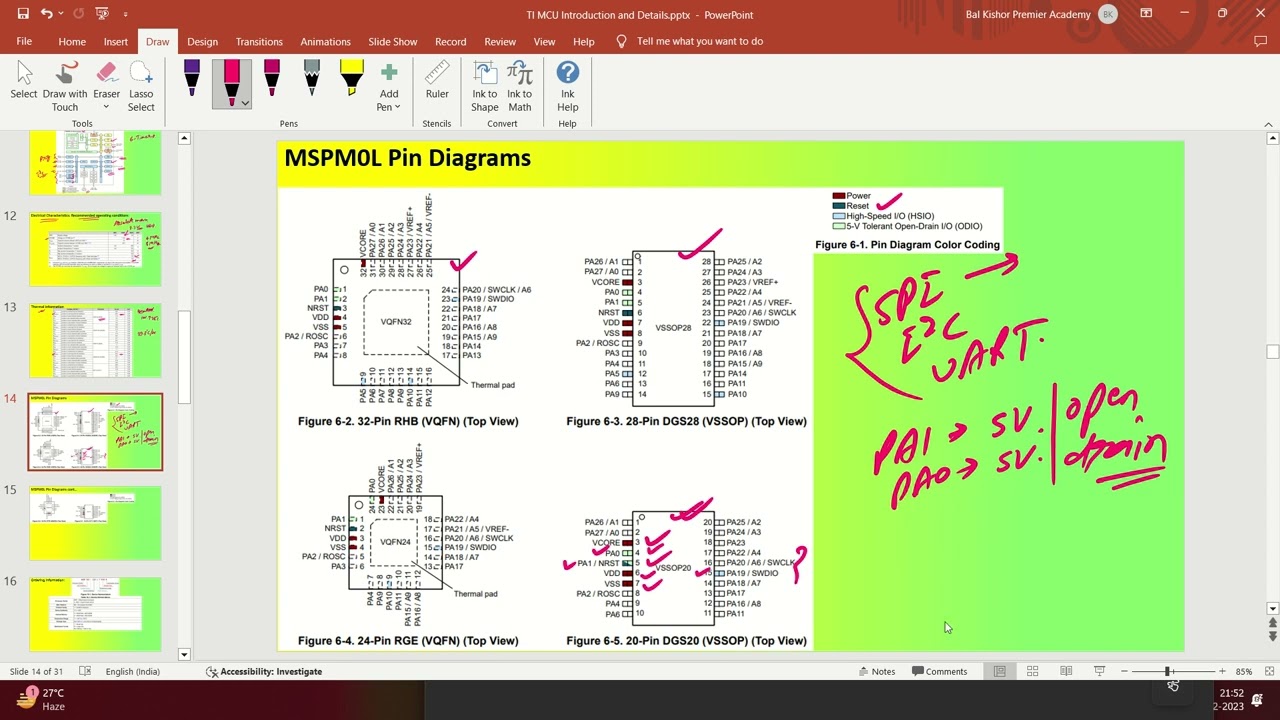
Task: Select the magenta pen in Pens gallery
Action: (x=272, y=79)
